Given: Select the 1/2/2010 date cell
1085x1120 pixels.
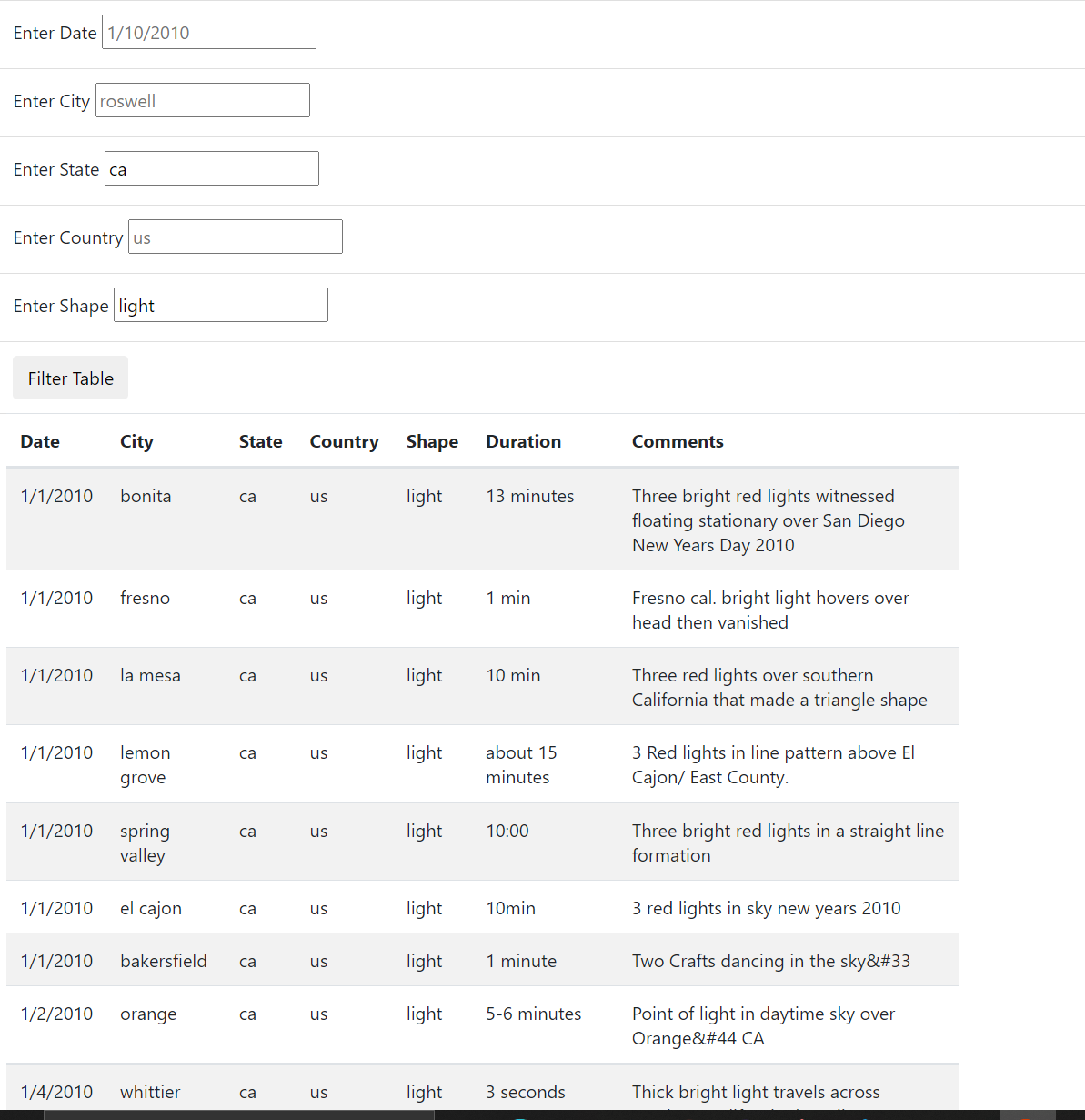Looking at the screenshot, I should coord(56,1014).
